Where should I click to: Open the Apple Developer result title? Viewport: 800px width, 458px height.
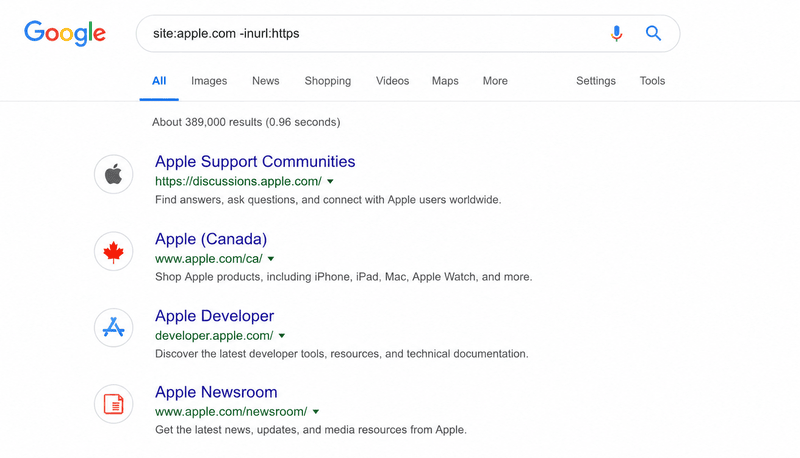[x=215, y=316]
